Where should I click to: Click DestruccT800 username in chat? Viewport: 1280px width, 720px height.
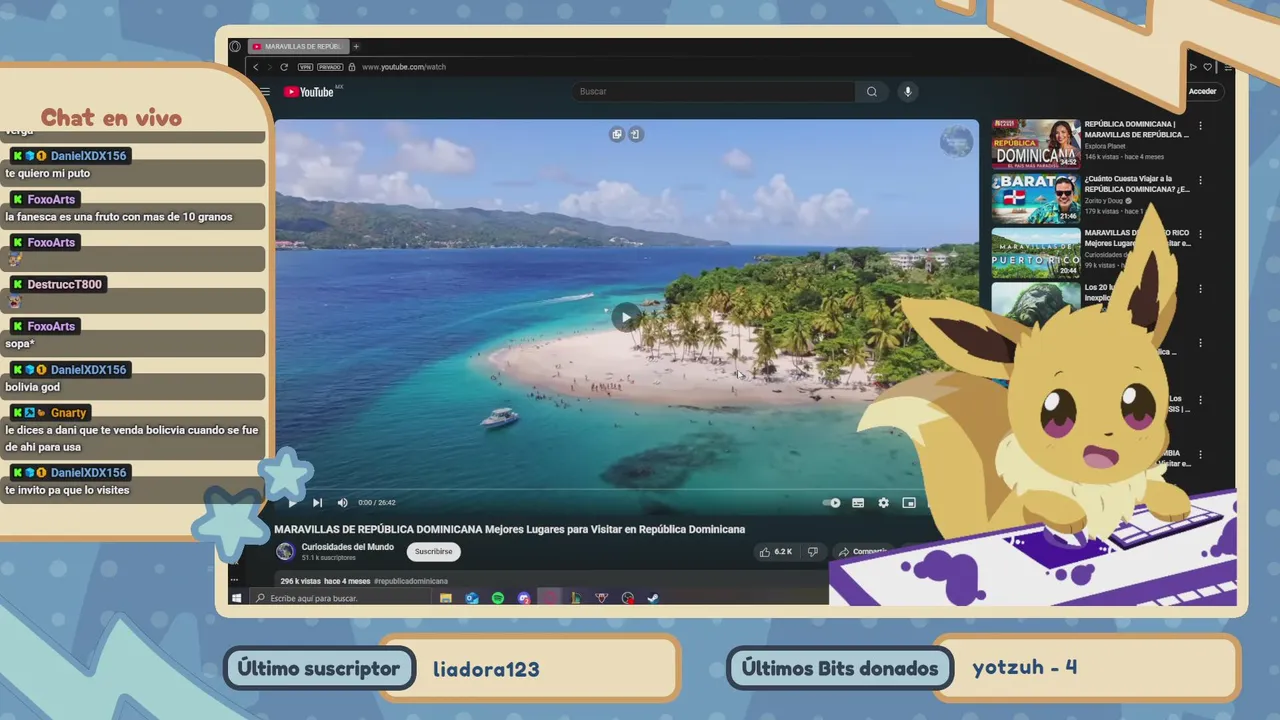[65, 285]
